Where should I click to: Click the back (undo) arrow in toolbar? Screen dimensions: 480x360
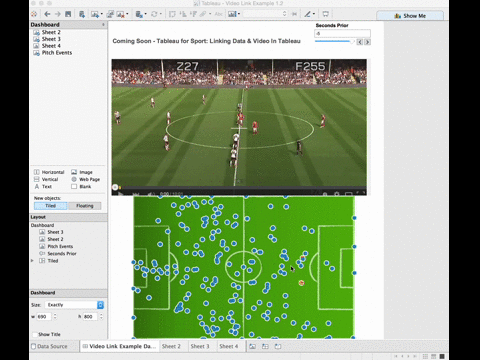(x=47, y=14)
